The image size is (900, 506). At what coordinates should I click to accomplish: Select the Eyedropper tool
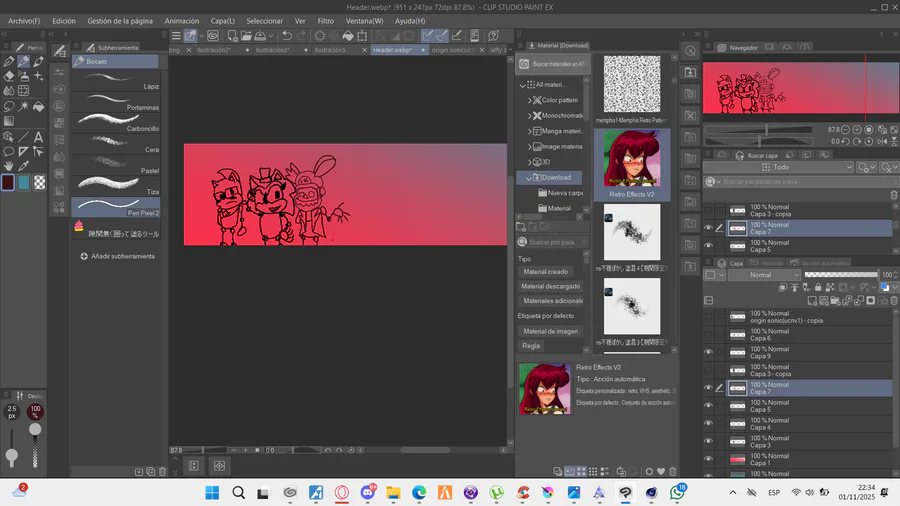[24, 166]
